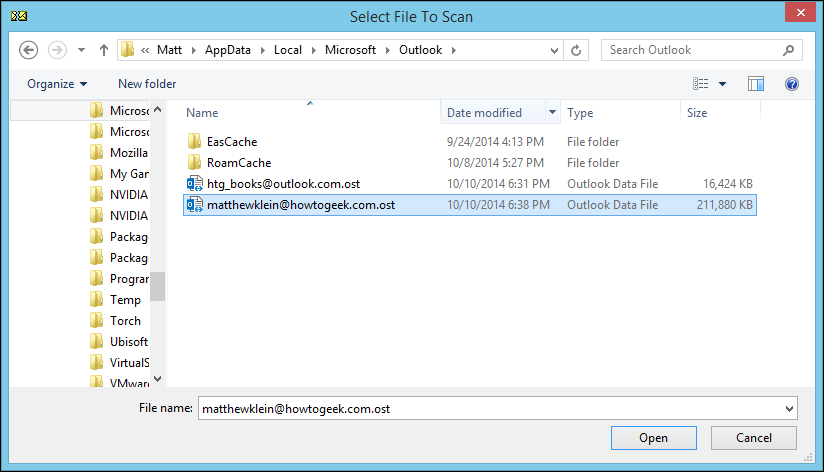Image resolution: width=824 pixels, height=472 pixels.
Task: Open the Organize menu
Action: (x=57, y=84)
